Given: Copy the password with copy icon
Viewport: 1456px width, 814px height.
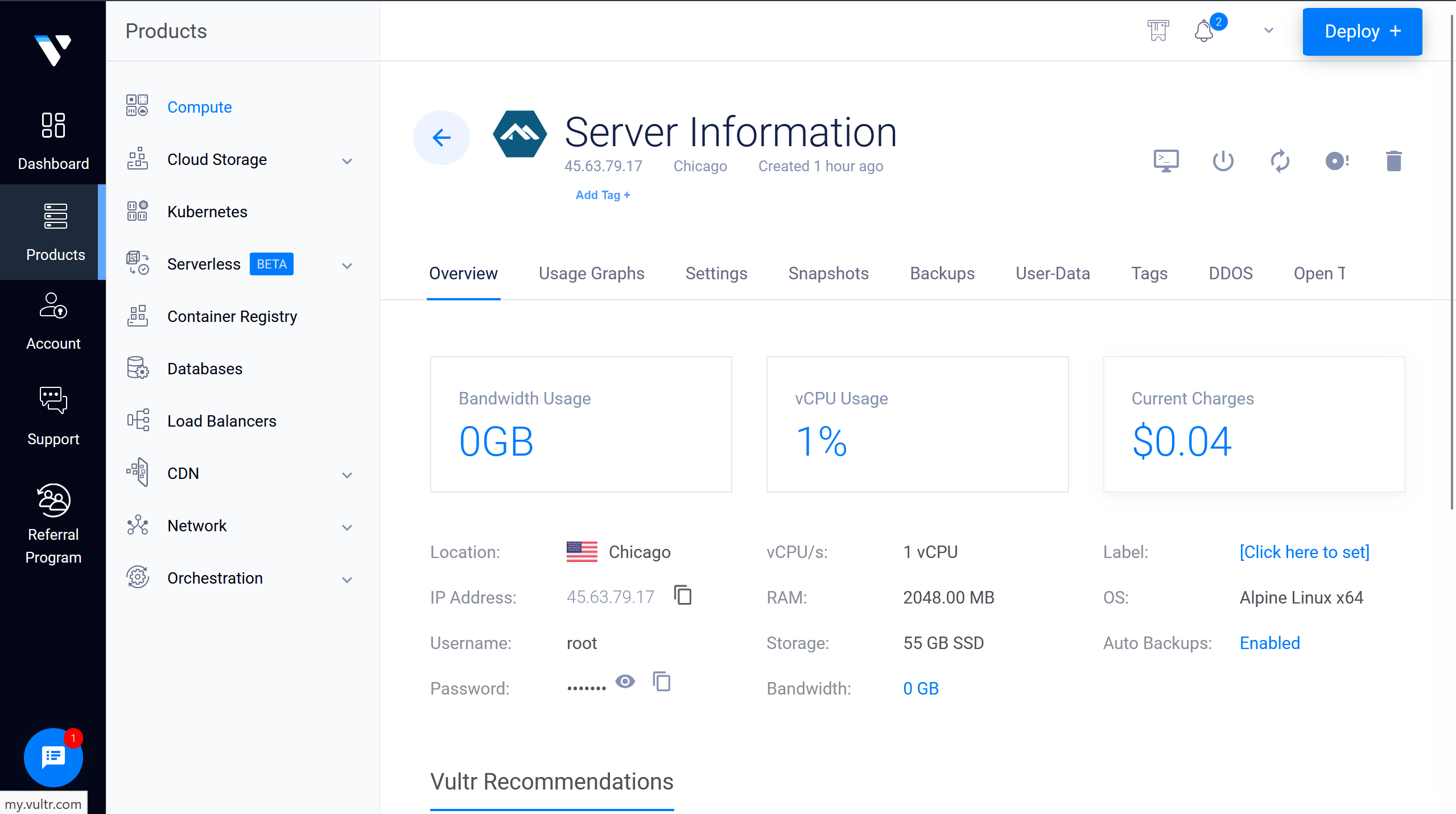Looking at the screenshot, I should point(662,681).
